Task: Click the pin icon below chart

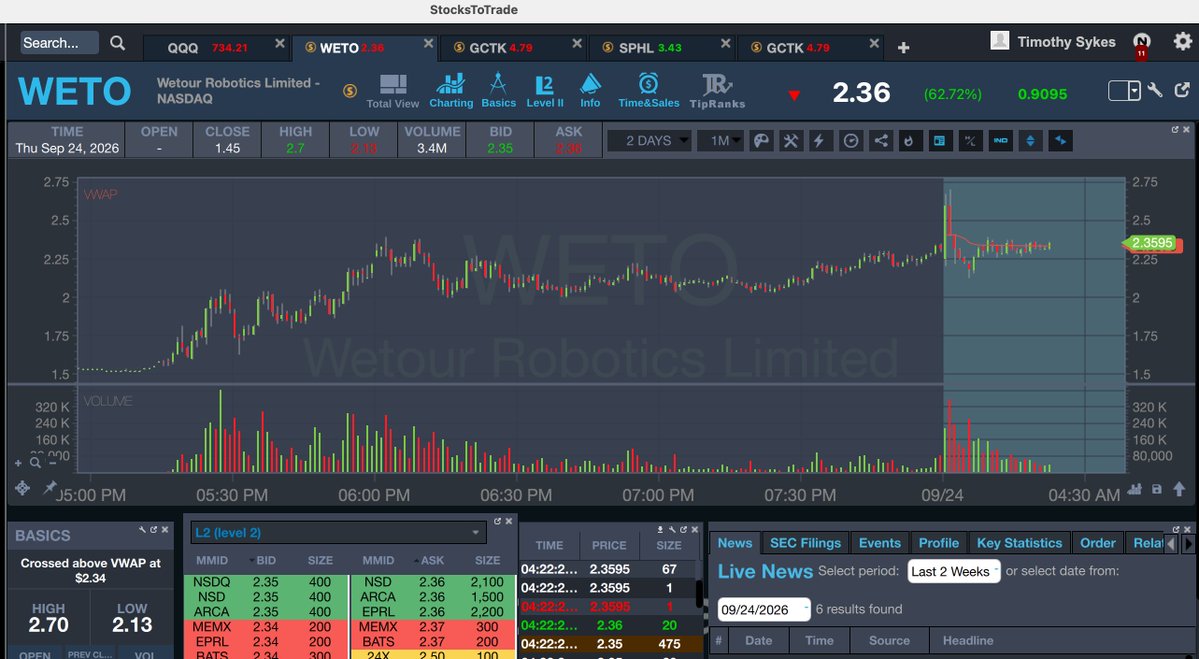Action: point(49,487)
